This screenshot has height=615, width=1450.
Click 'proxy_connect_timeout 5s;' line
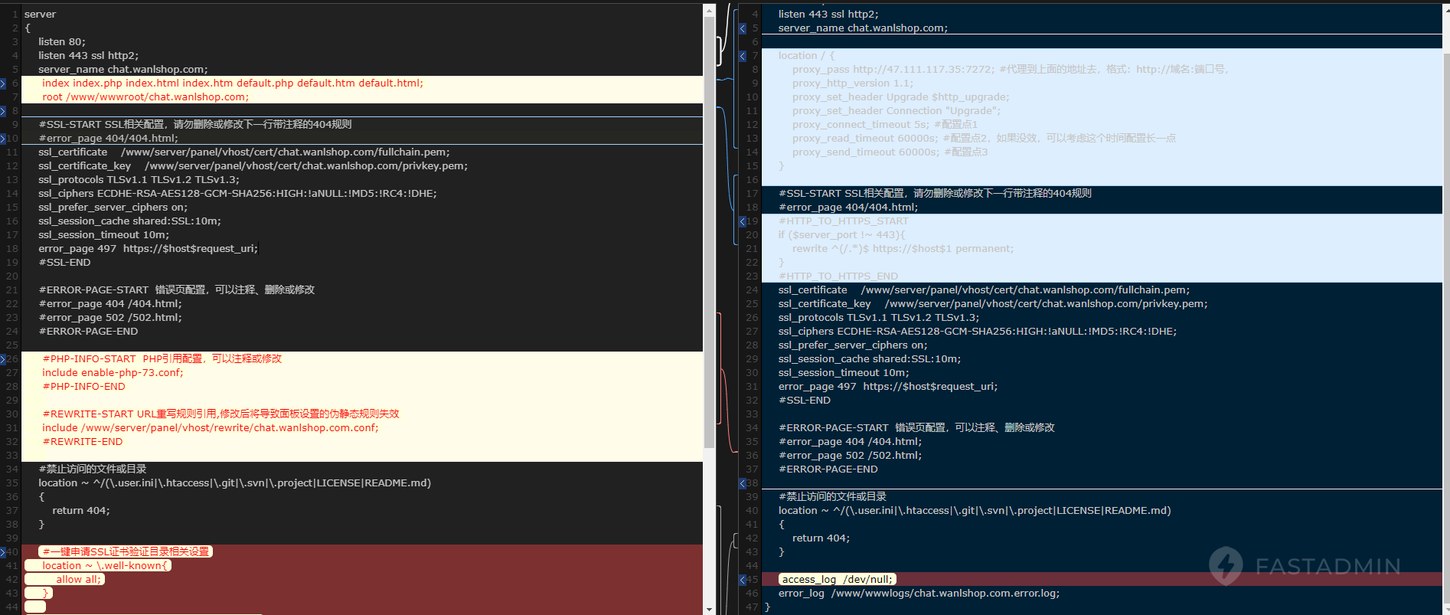[885, 125]
